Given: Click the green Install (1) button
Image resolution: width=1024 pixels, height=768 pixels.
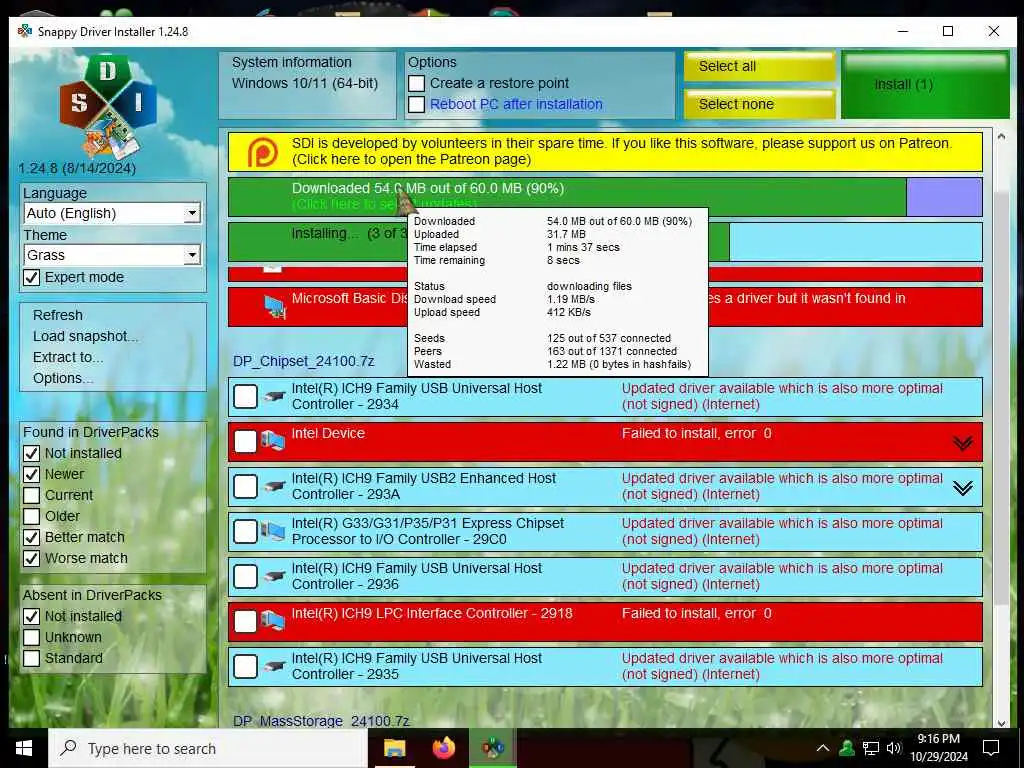Looking at the screenshot, I should point(925,85).
